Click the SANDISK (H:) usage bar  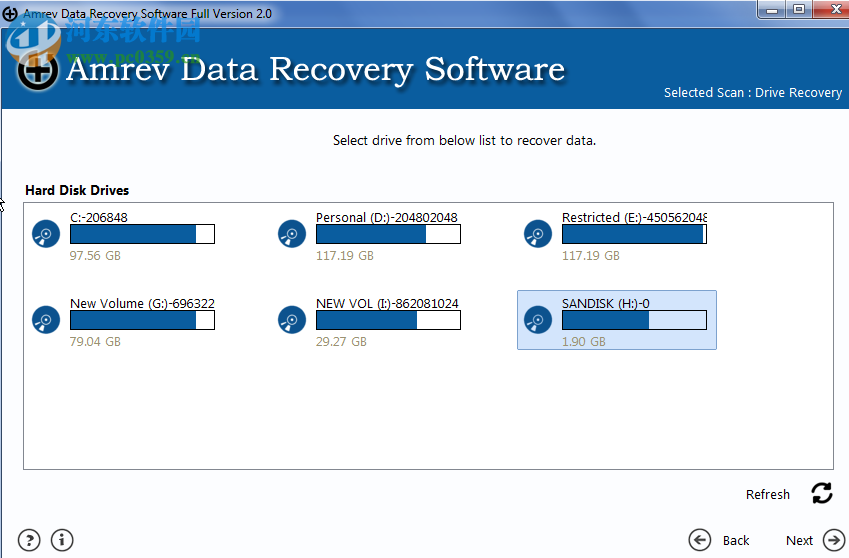634,320
